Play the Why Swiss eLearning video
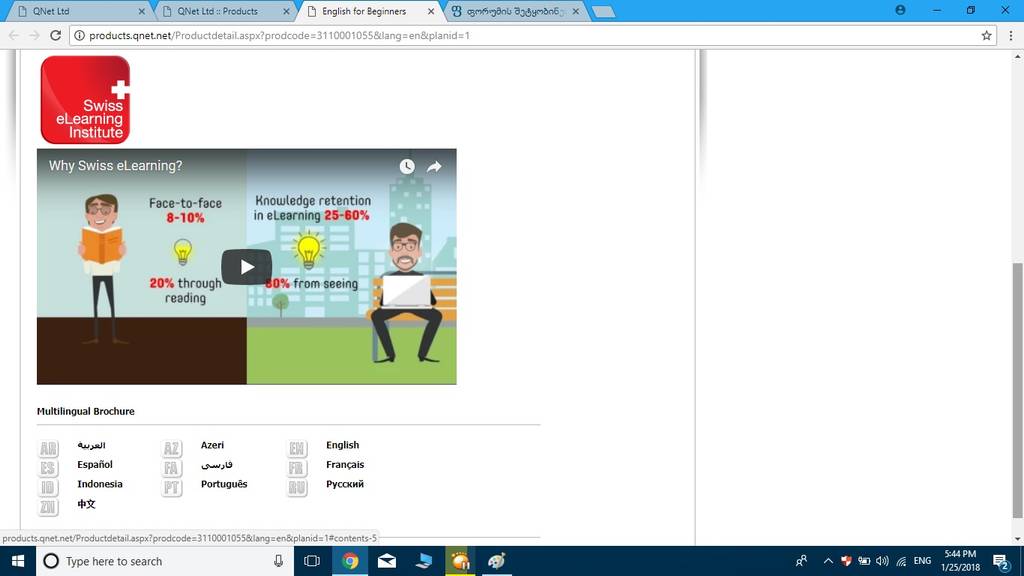Image resolution: width=1024 pixels, height=576 pixels. tap(246, 267)
